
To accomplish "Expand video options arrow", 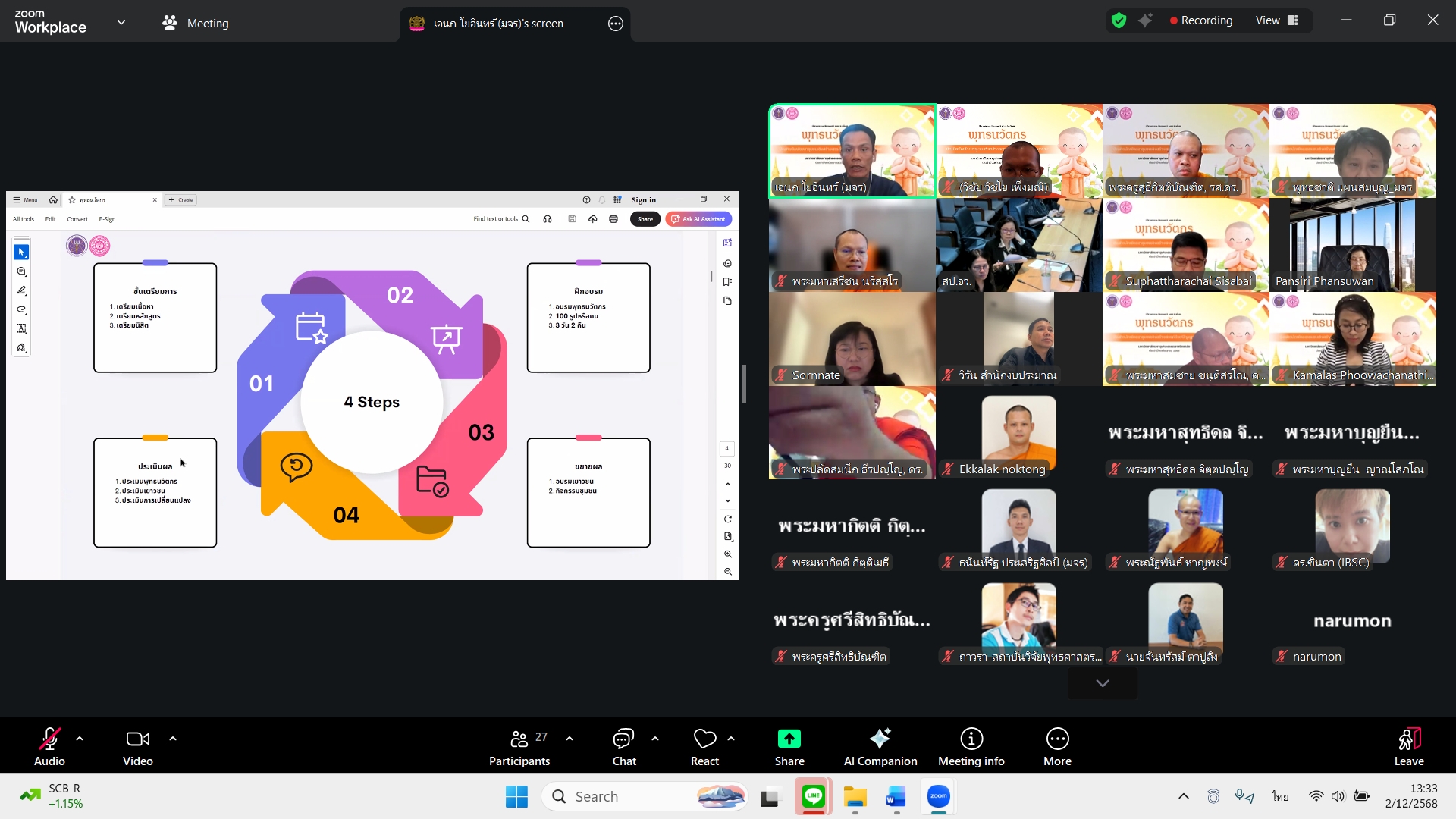I will coord(173,738).
